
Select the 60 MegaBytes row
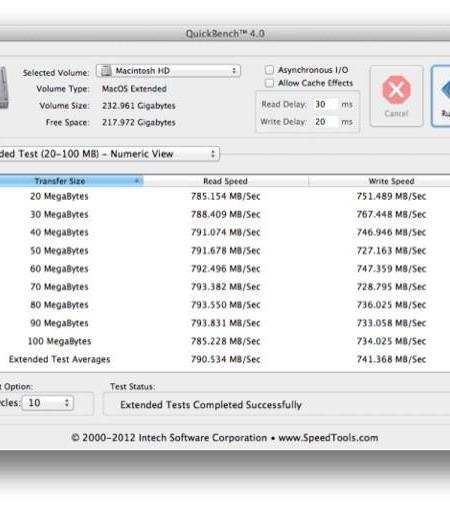pyautogui.click(x=225, y=269)
